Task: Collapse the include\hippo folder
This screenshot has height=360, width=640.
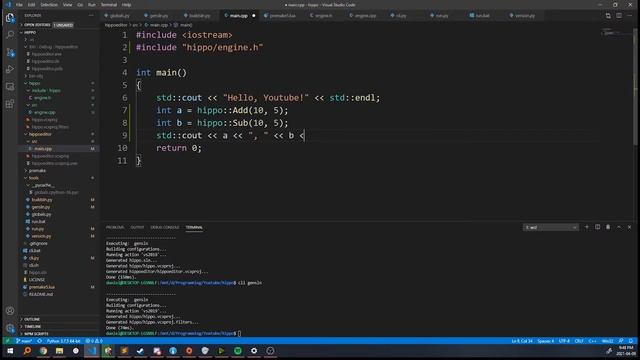Action: (46, 91)
